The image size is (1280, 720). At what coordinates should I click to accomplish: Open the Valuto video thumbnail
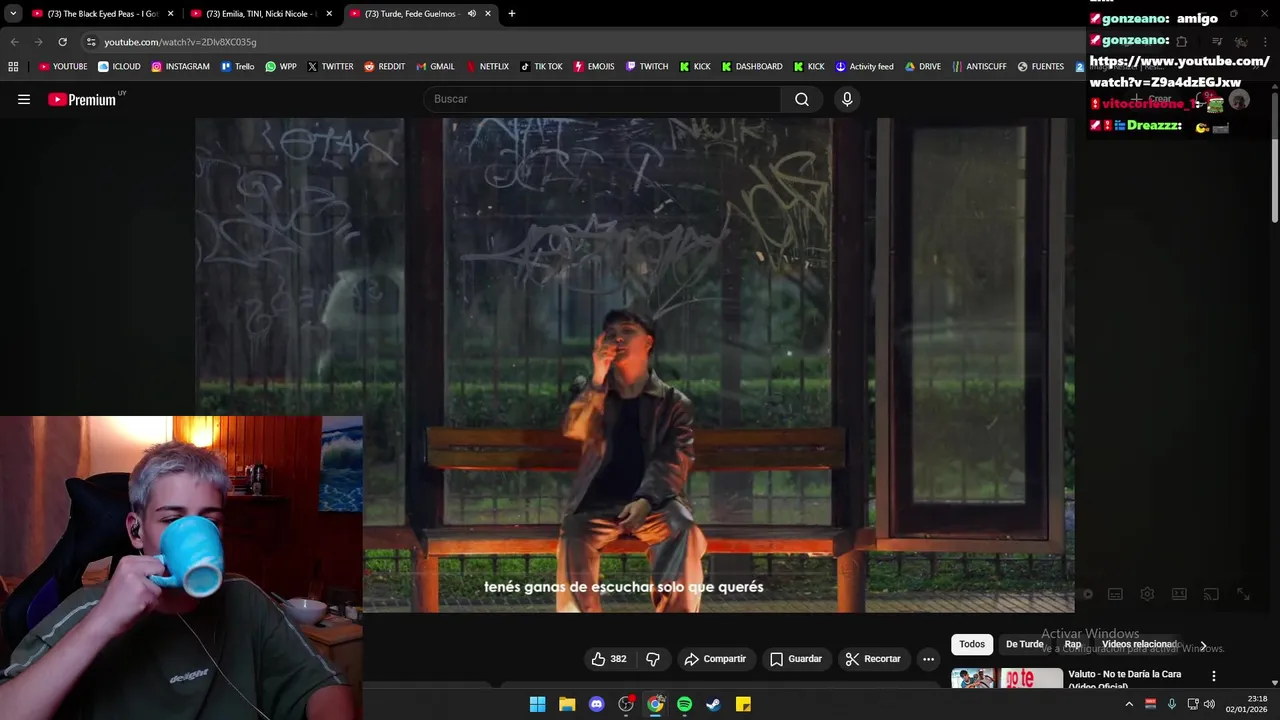pyautogui.click(x=1007, y=678)
